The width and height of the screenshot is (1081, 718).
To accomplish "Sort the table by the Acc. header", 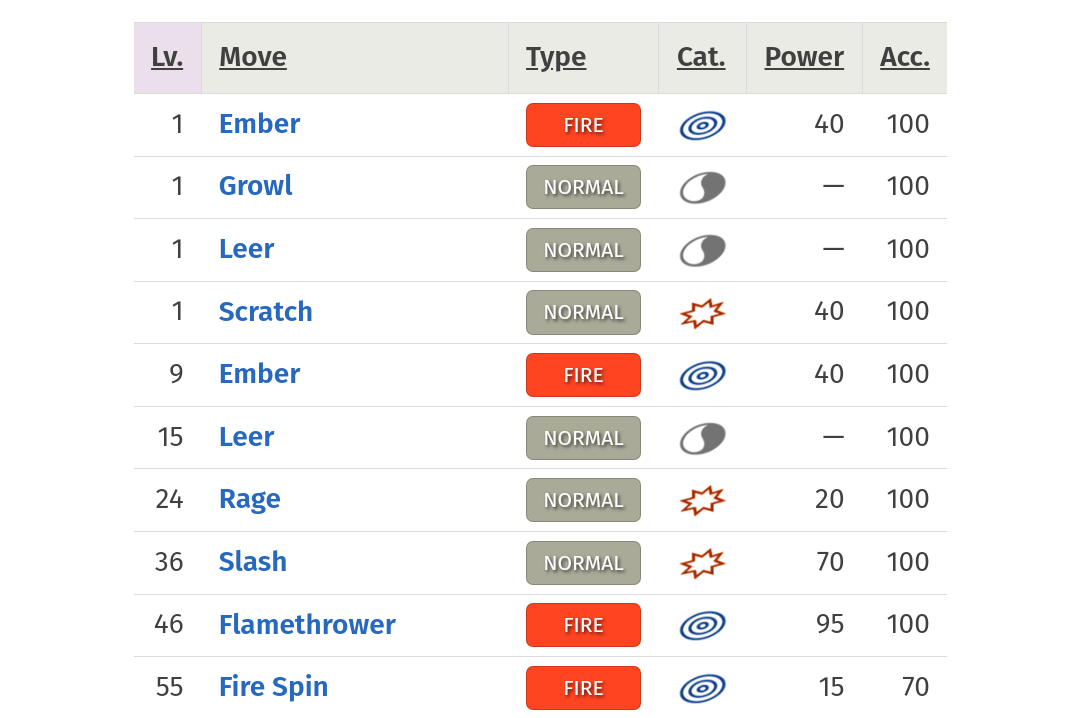I will coord(905,57).
